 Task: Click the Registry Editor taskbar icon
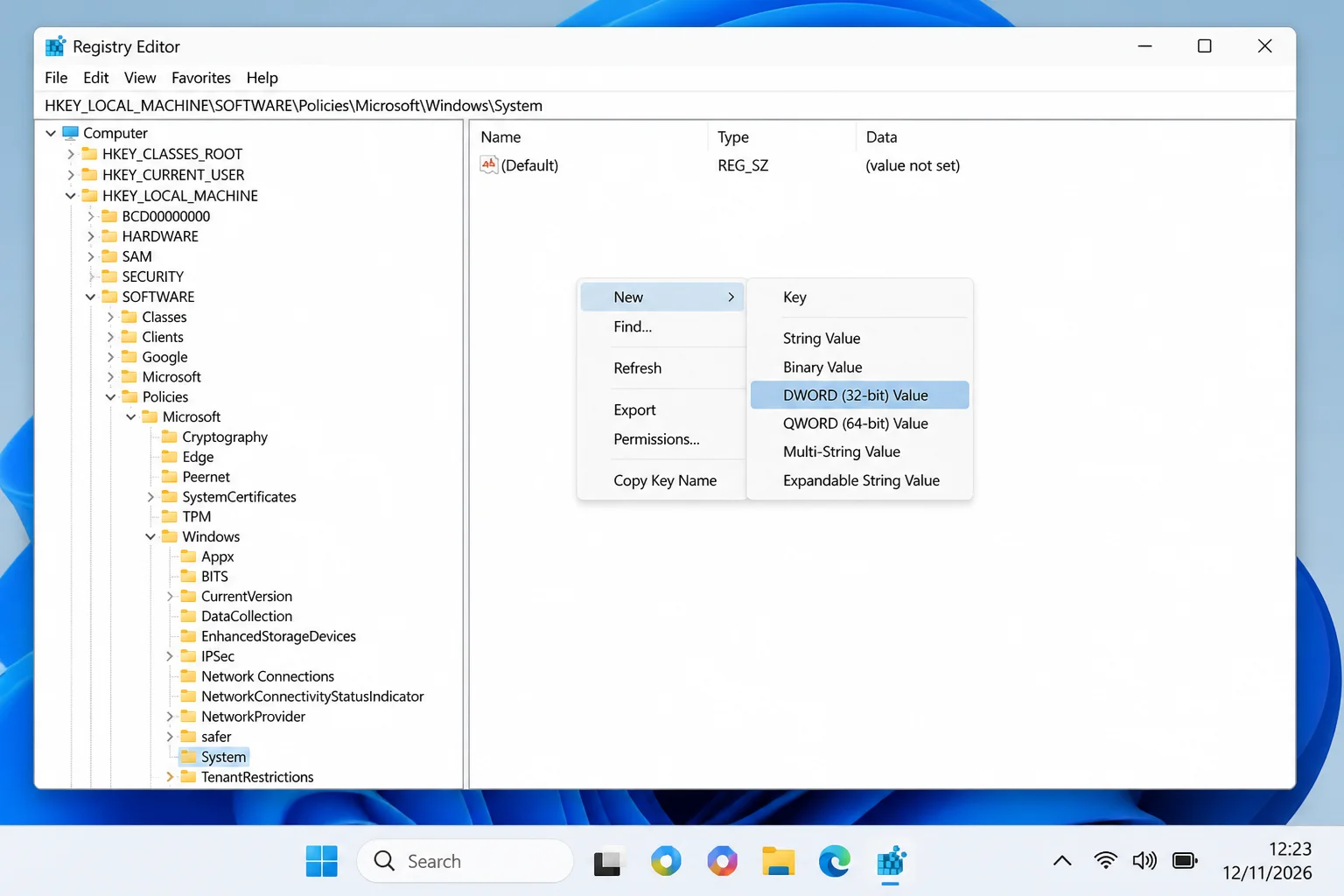pyautogui.click(x=891, y=862)
